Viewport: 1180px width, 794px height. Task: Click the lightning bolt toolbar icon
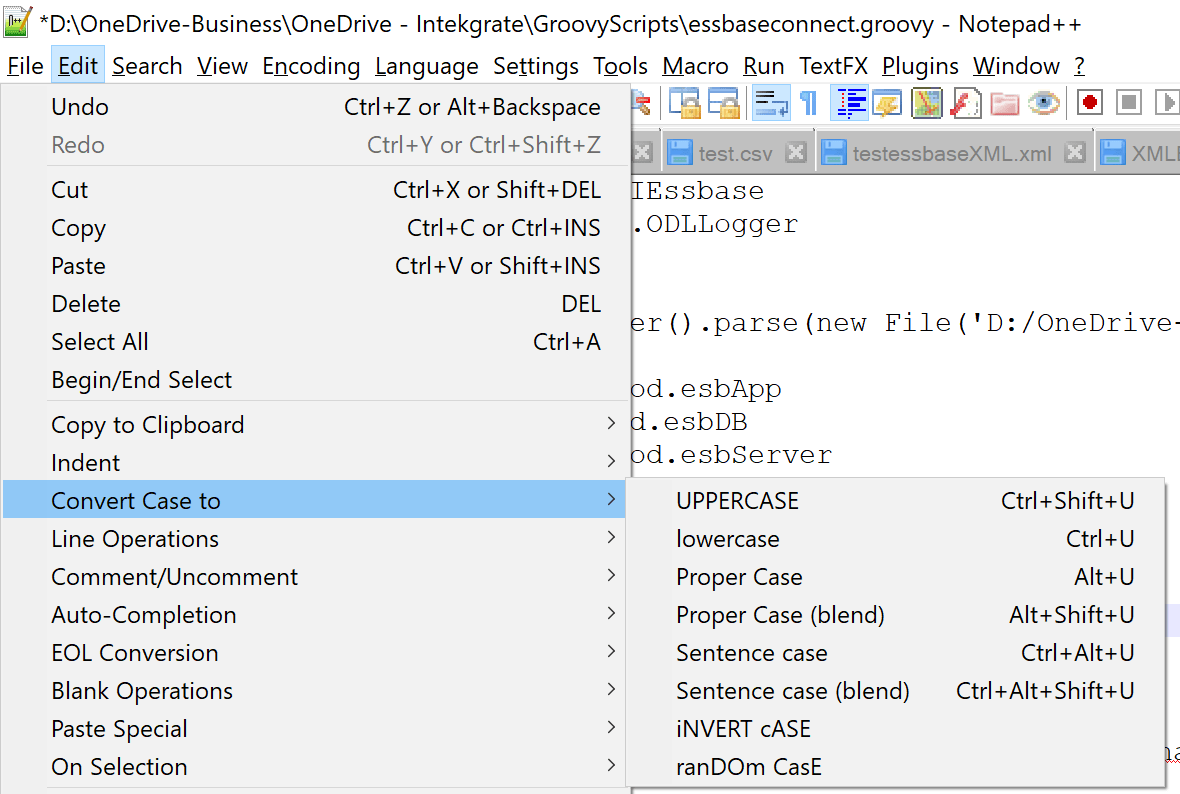(x=965, y=103)
